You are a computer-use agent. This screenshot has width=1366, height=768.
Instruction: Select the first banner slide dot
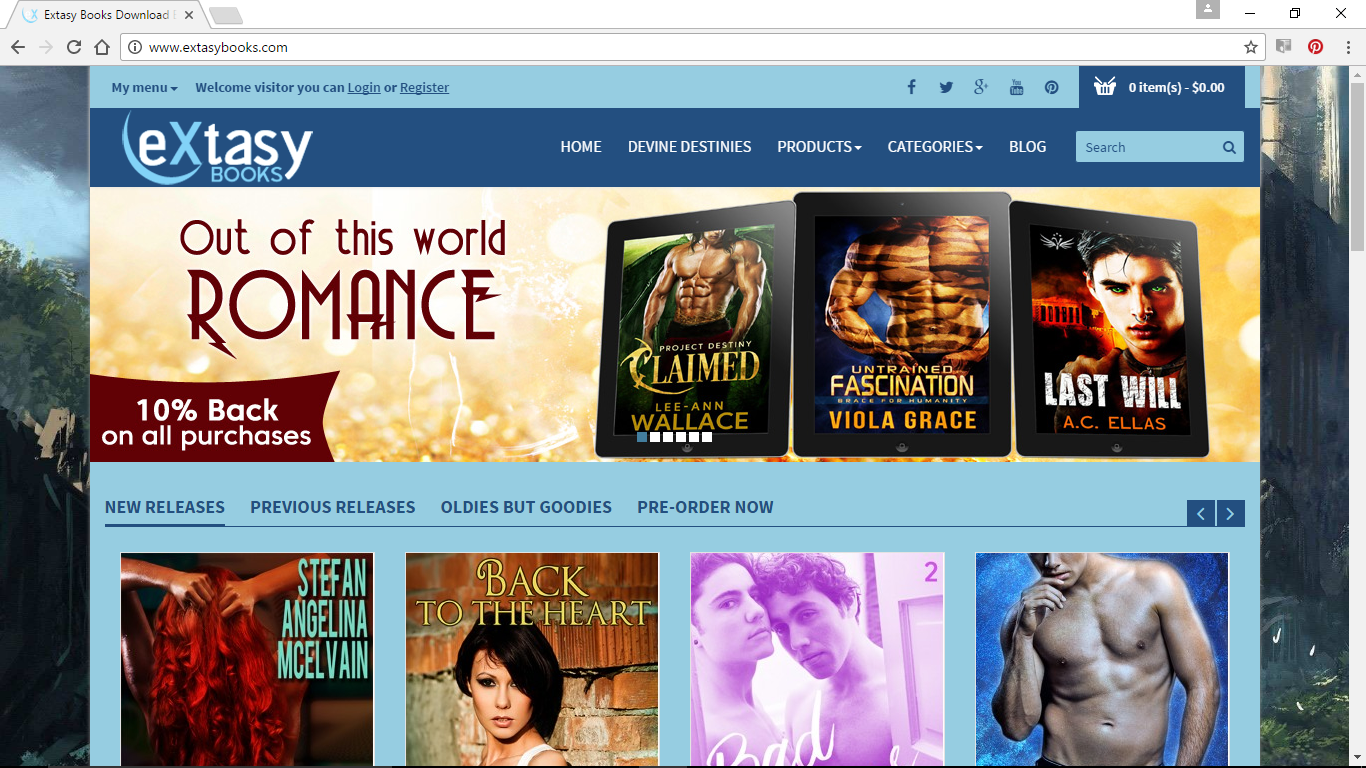pyautogui.click(x=642, y=437)
